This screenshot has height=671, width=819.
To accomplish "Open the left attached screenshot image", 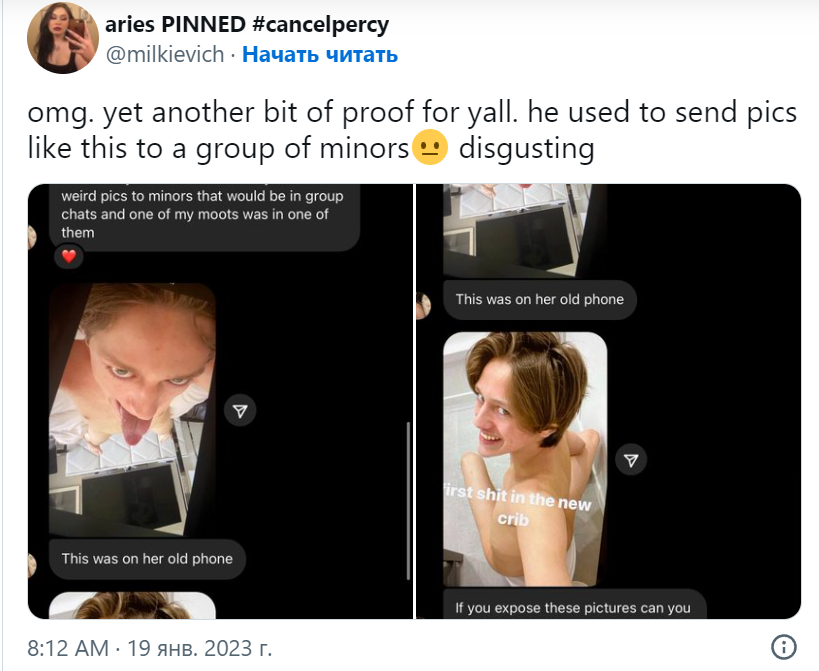I will click(x=220, y=401).
